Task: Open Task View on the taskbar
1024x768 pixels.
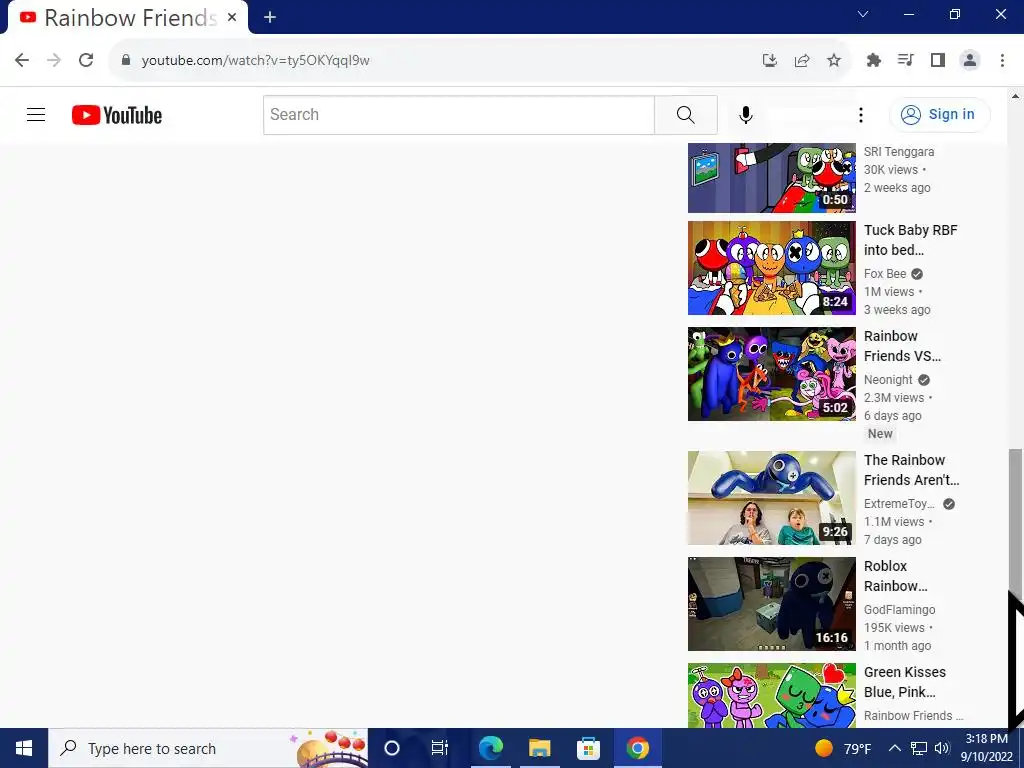Action: tap(440, 748)
